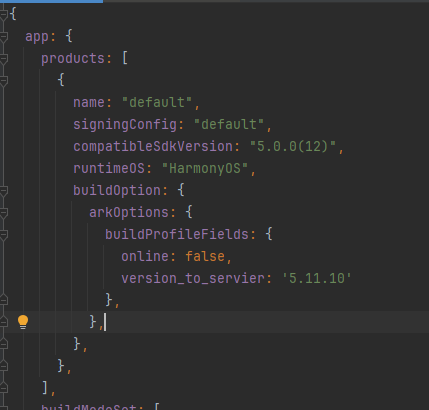Place cursor on name "default" value
Screen dimensions: 429x410
(157, 102)
